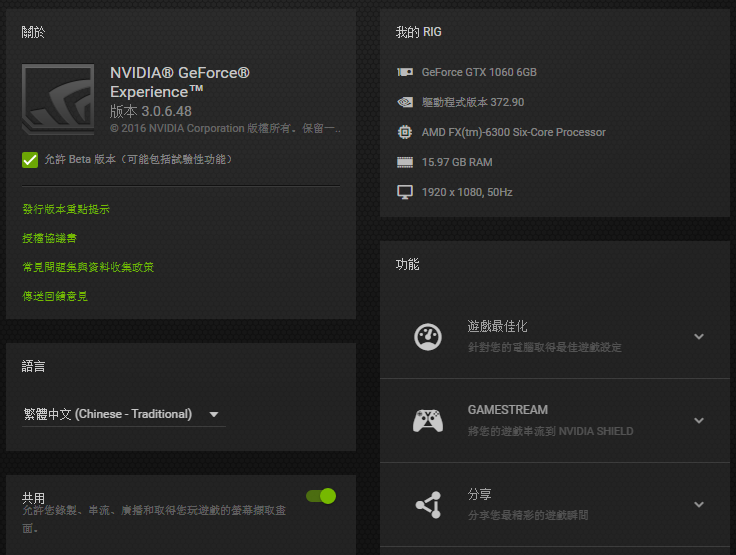Open the 發行版本重點提示 link
736x555 pixels.
click(x=66, y=209)
